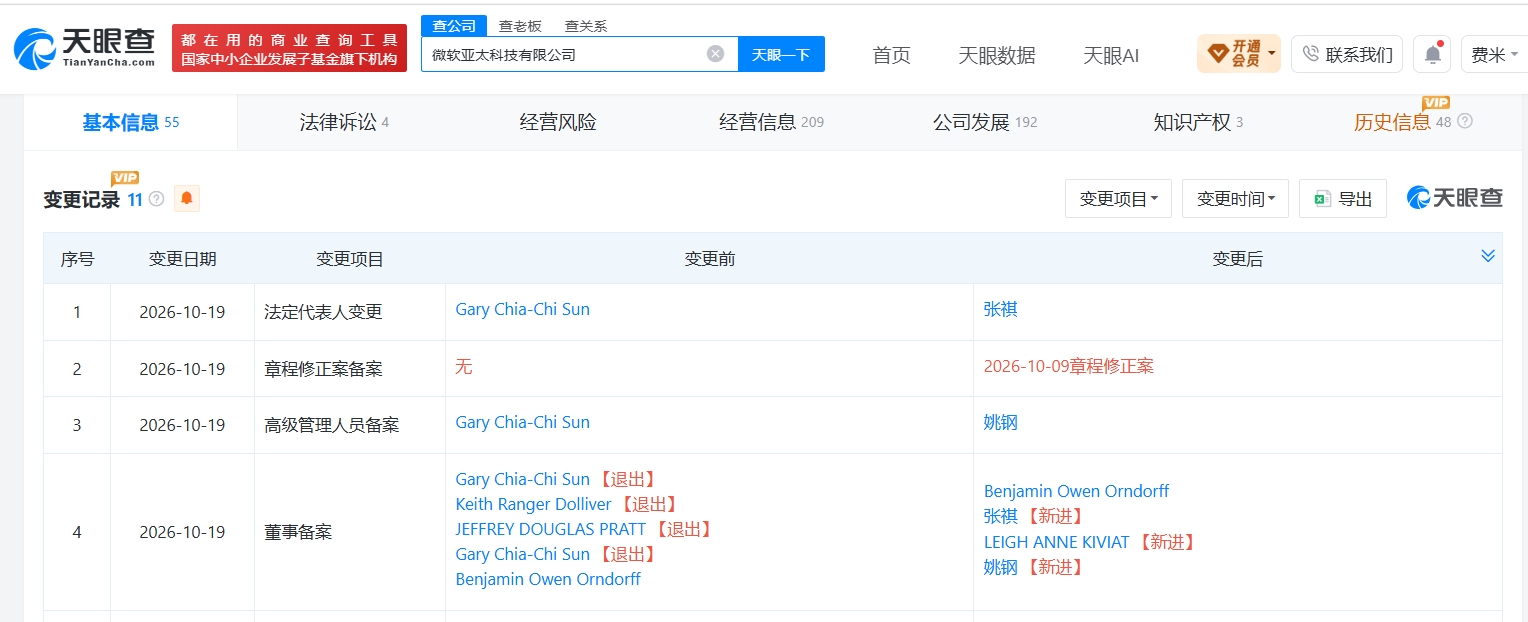Viewport: 1528px width, 622px height.
Task: Click the red promotional banner 都在用的商业查询工具
Action: [290, 48]
